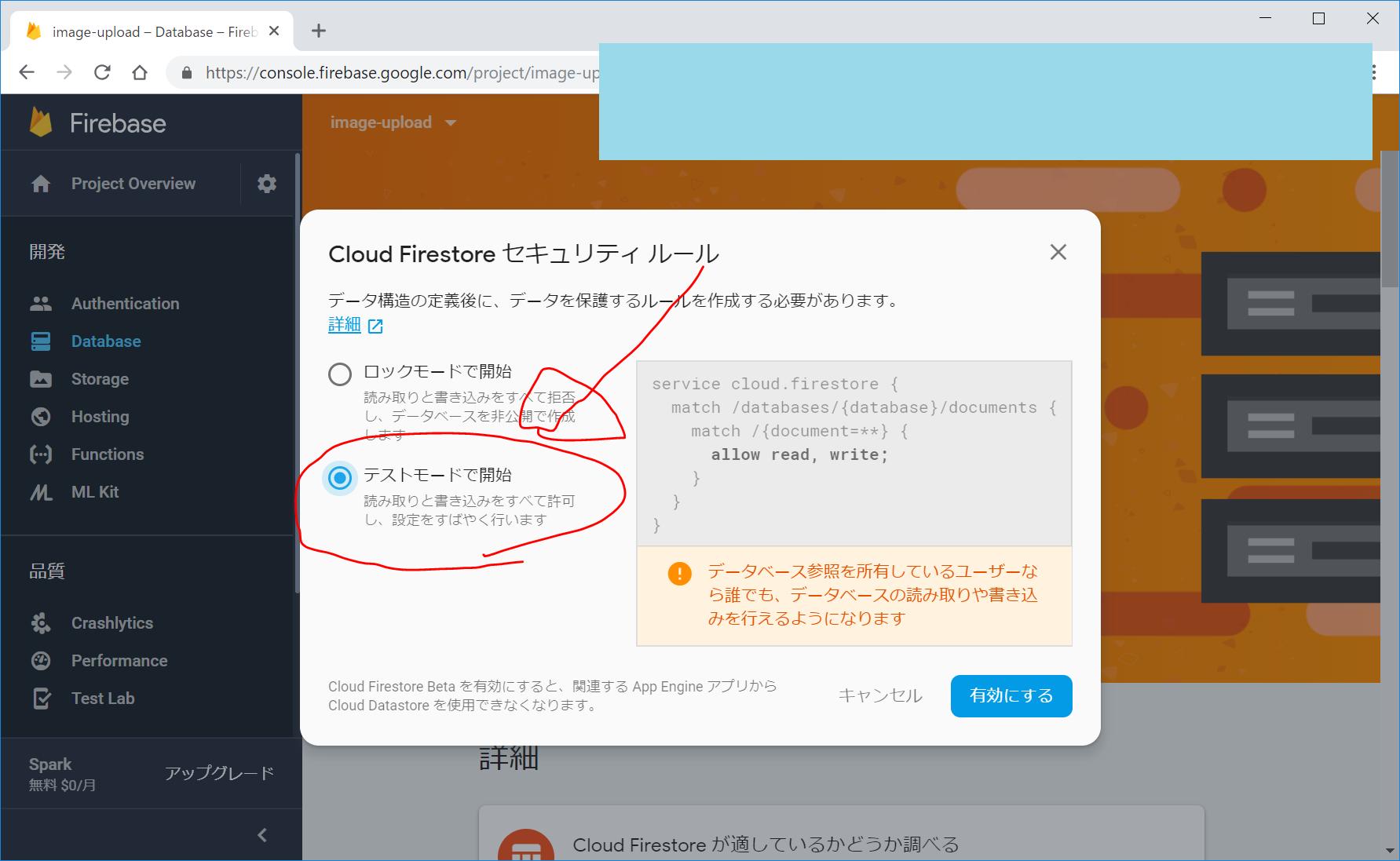Select the ロックモードで開始 radio button
Screen dimensions: 1400x861
point(340,374)
